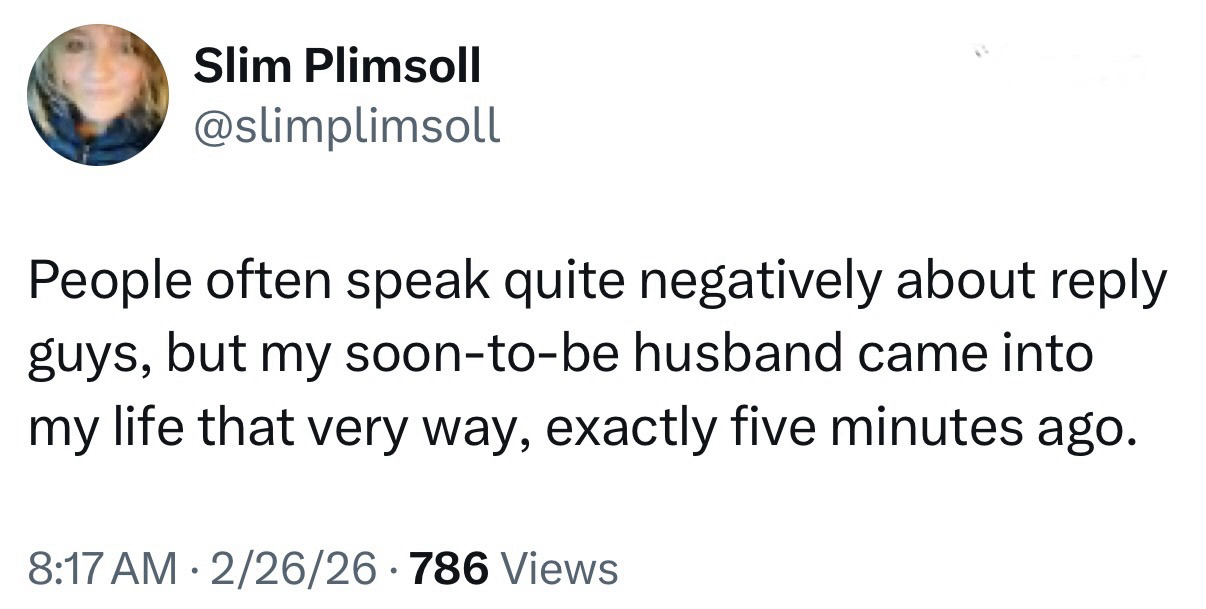This screenshot has width=1206, height=609.
Task: Click the word "life" in the tweet
Action: coord(139,428)
